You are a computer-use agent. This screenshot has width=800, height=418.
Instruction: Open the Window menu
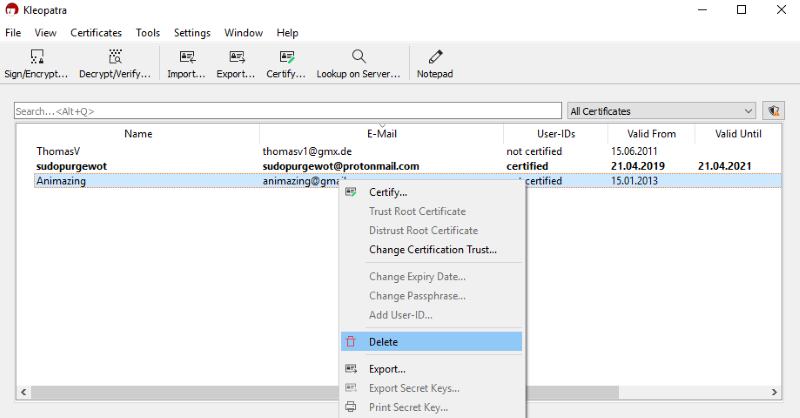click(x=243, y=33)
